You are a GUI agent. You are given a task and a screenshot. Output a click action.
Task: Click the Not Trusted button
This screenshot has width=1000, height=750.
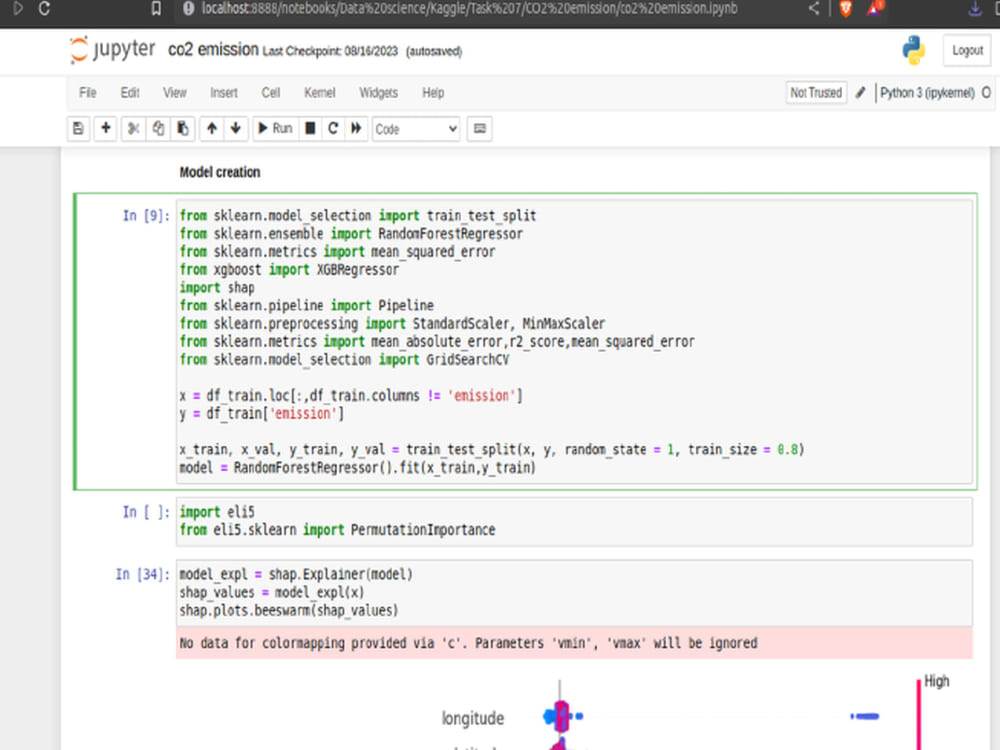(815, 92)
